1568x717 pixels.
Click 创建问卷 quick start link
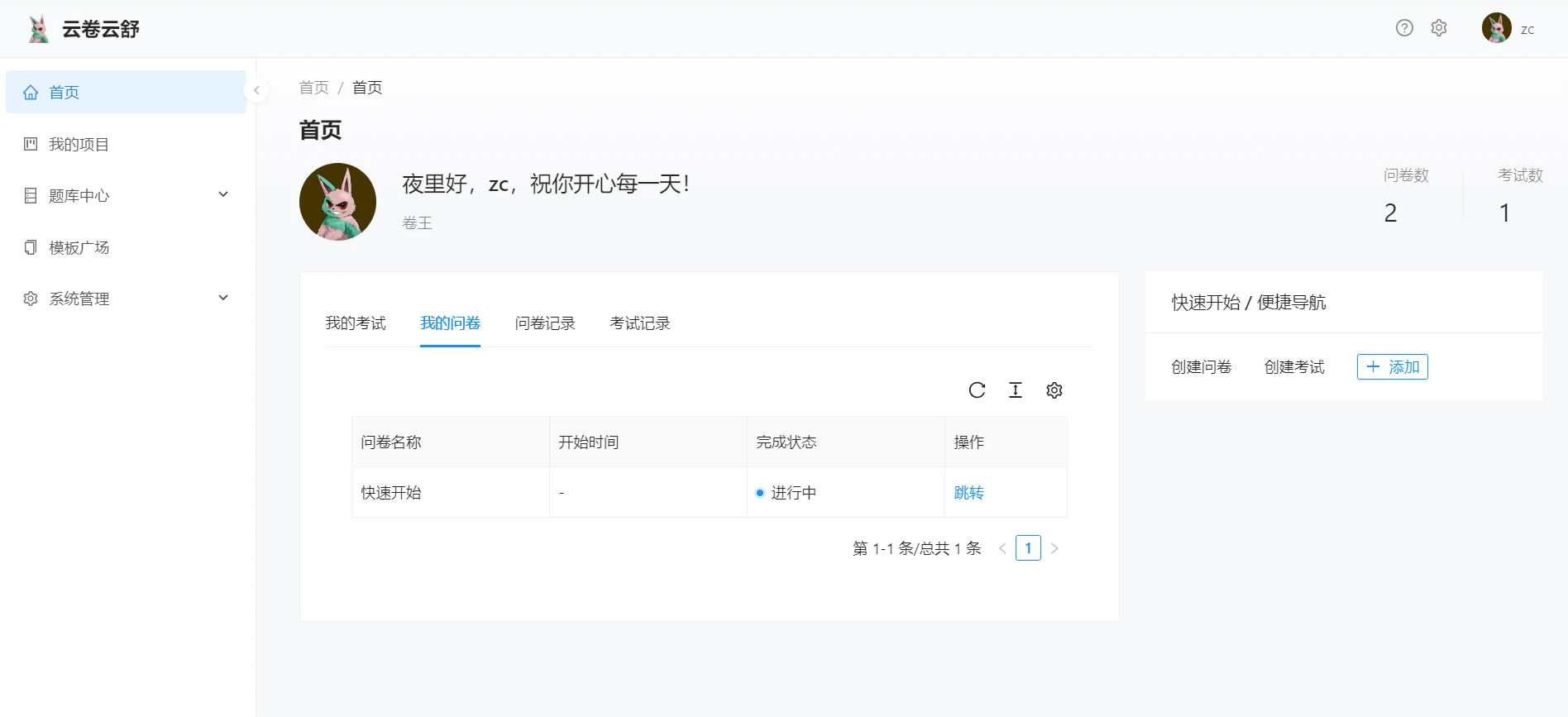1202,367
